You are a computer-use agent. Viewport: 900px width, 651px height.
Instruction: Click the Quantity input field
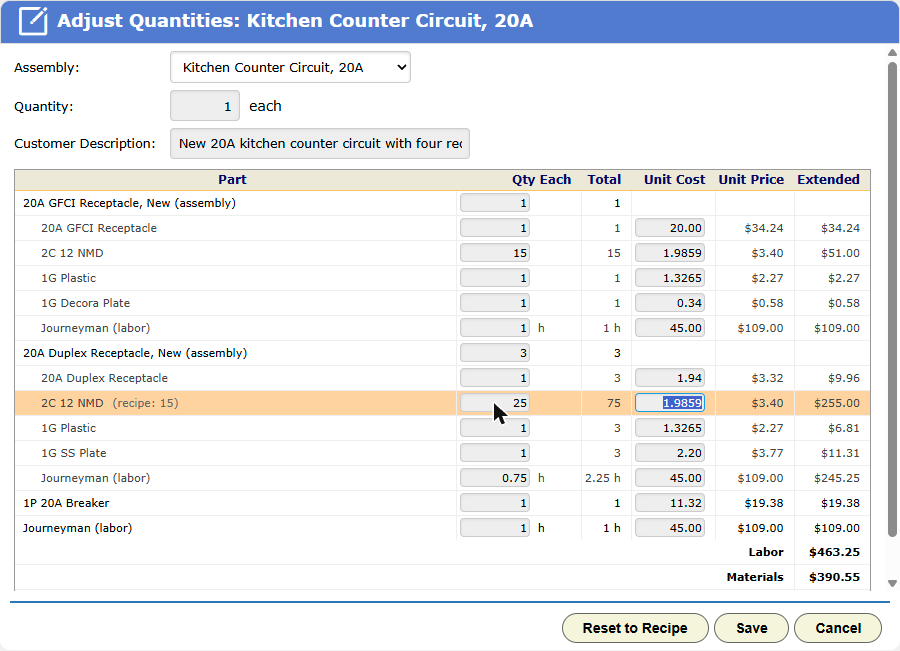(205, 106)
